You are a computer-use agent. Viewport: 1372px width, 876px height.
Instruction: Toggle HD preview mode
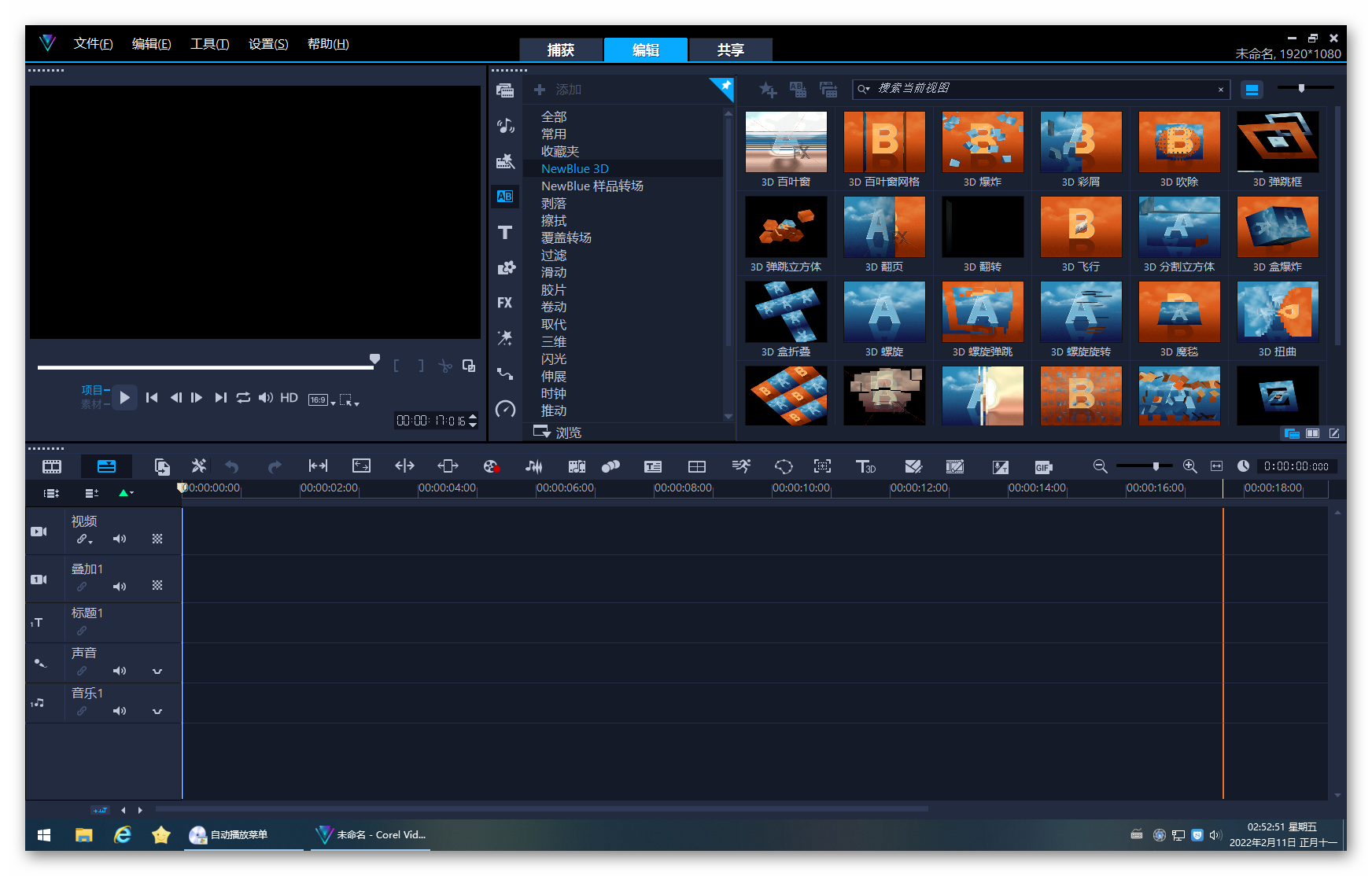pos(289,398)
